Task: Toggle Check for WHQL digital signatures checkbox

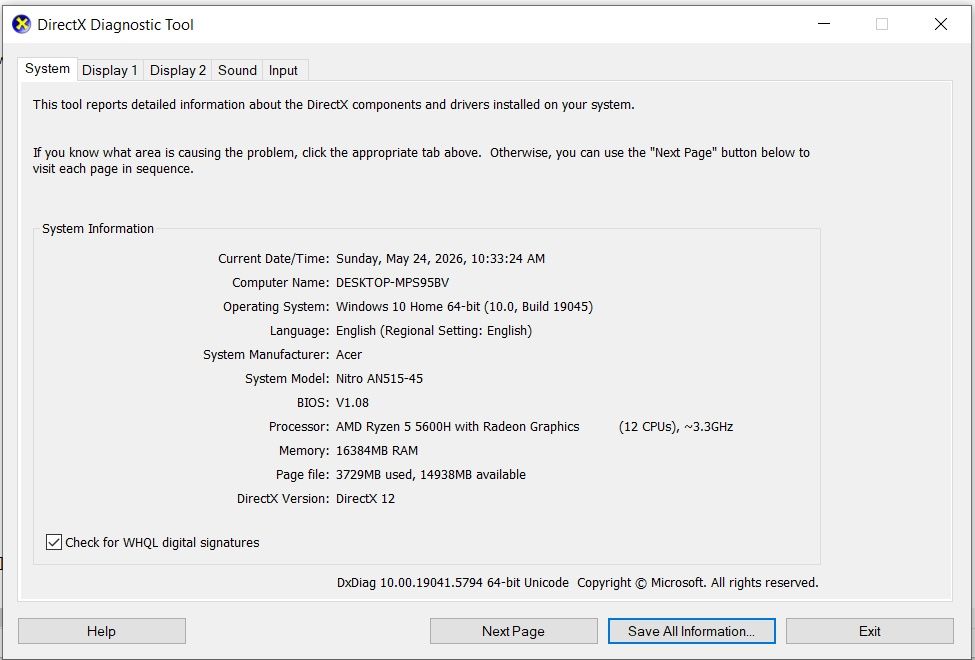Action: pos(54,542)
